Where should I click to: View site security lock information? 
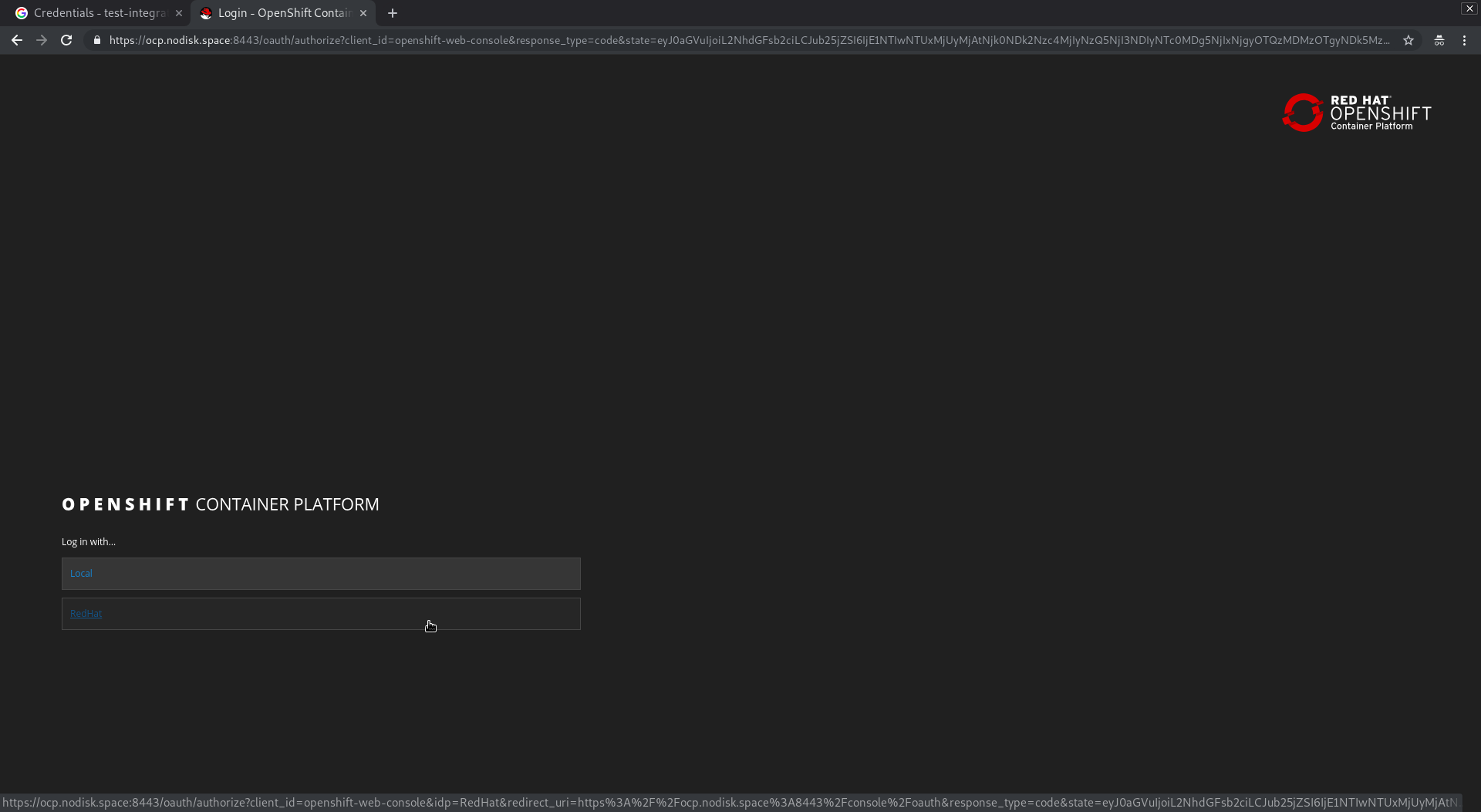[x=97, y=40]
